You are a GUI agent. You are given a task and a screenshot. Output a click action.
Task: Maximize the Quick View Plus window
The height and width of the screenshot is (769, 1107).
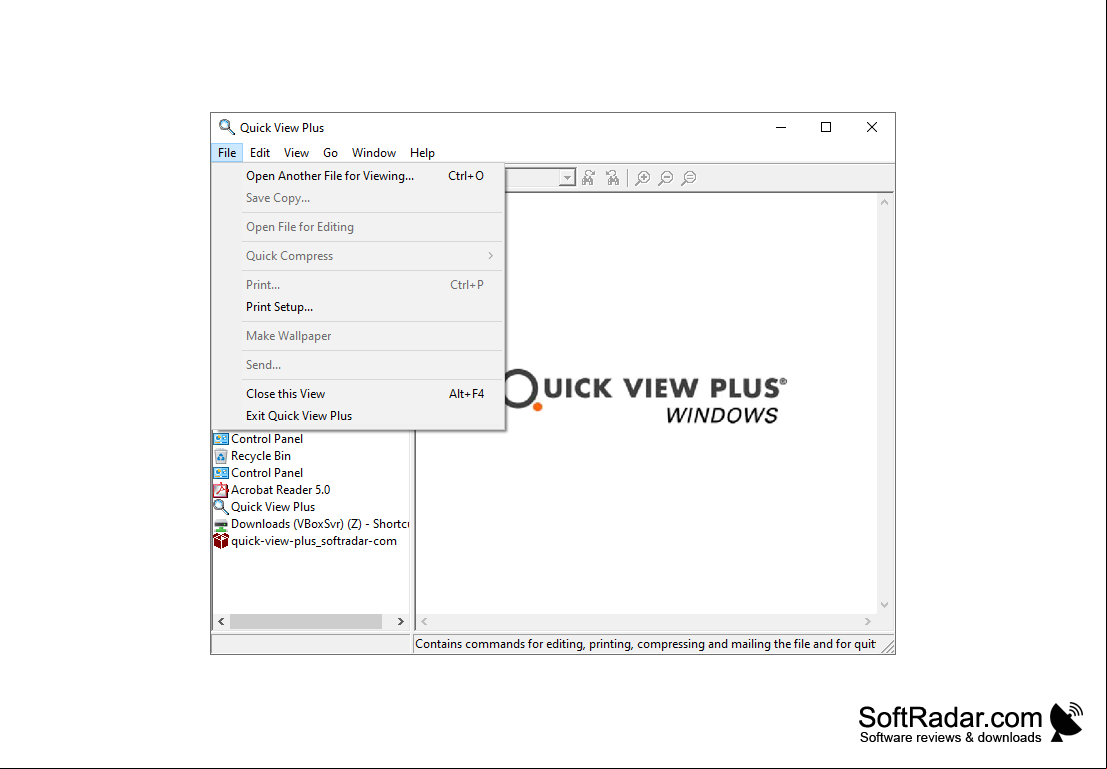tap(826, 127)
